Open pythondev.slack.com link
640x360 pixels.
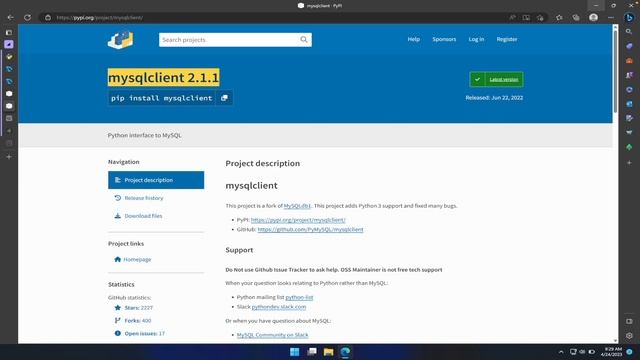click(279, 307)
